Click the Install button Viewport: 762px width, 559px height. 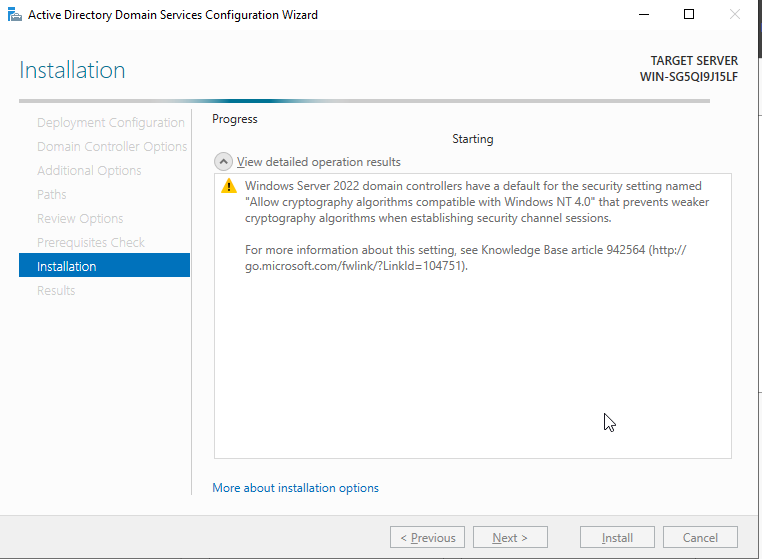pos(617,537)
